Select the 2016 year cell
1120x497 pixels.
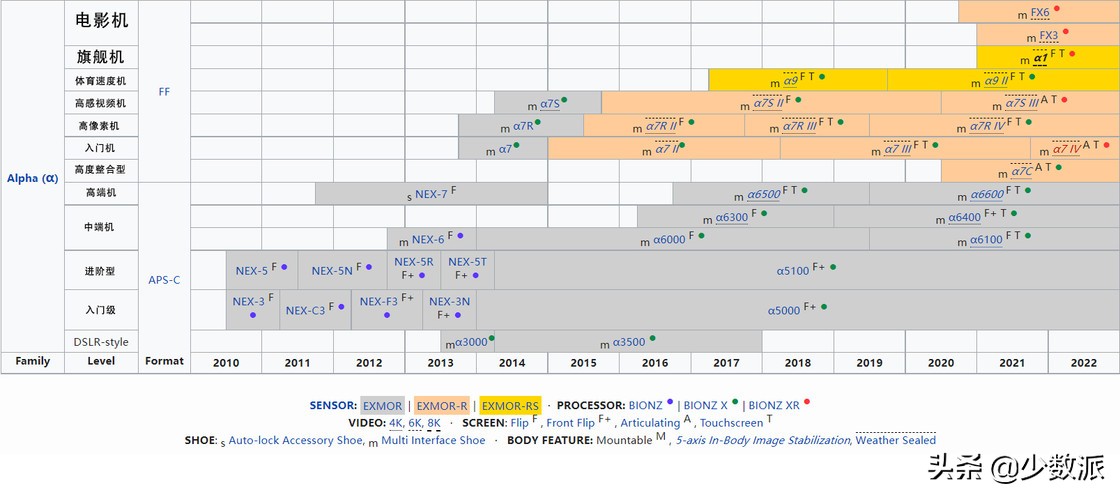coord(655,363)
